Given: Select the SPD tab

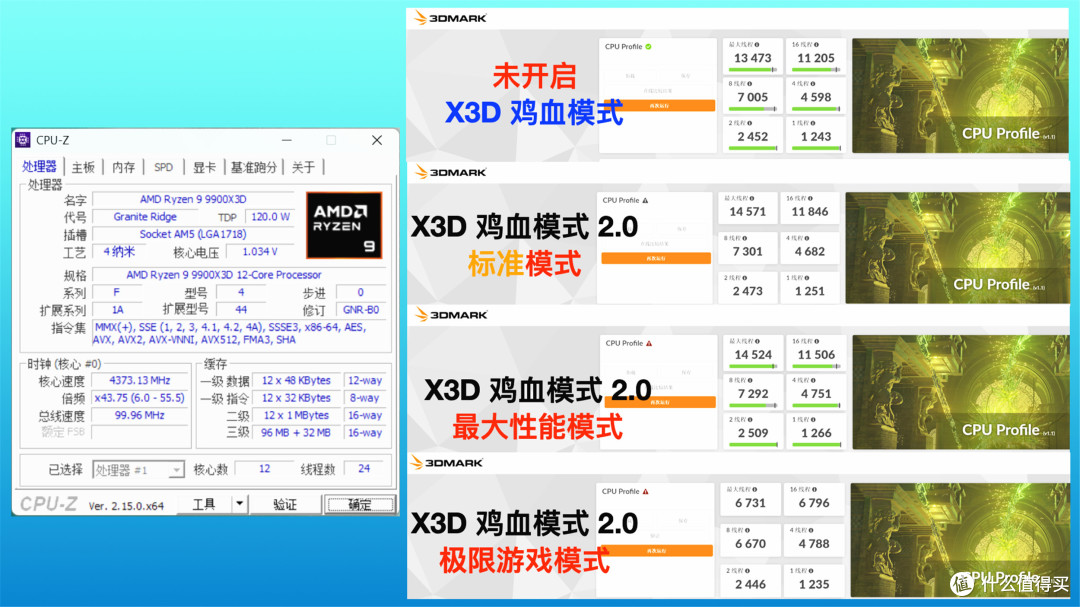Looking at the screenshot, I should point(163,167).
